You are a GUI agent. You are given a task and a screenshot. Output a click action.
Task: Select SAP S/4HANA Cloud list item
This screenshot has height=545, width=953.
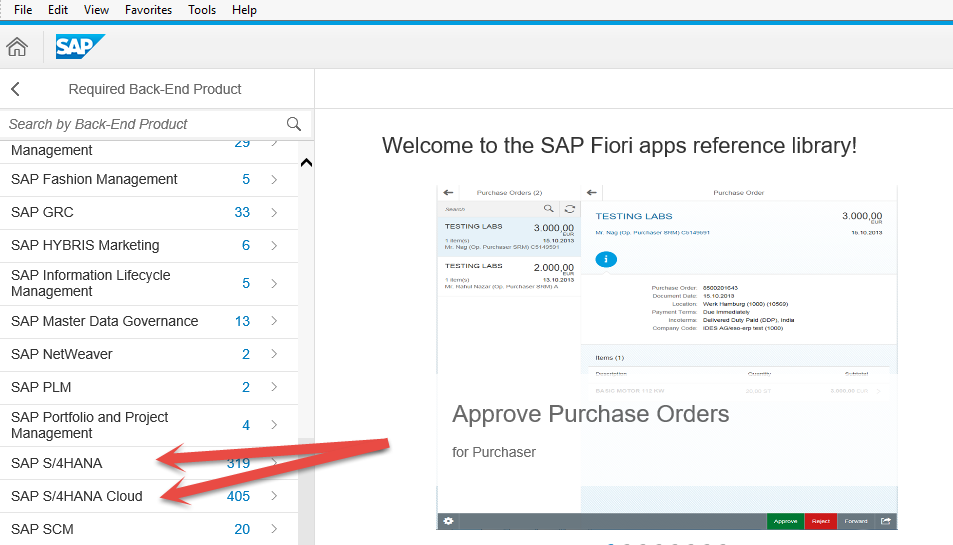(149, 496)
